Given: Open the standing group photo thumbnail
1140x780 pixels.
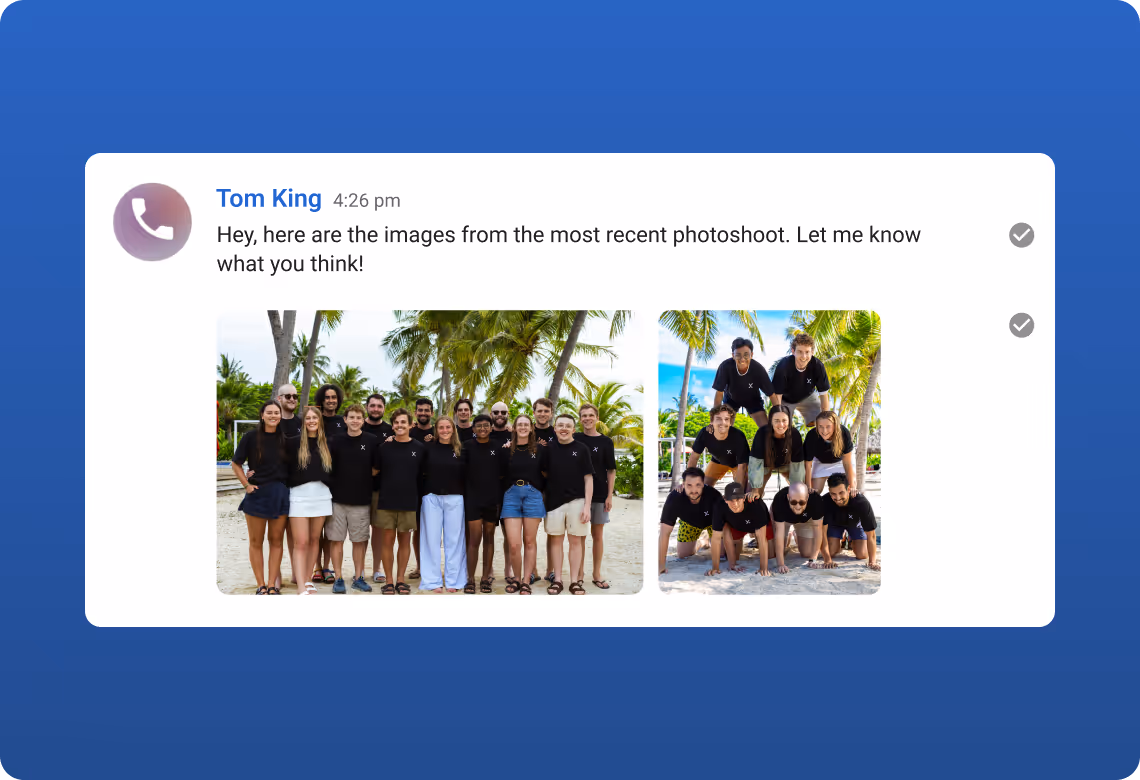Looking at the screenshot, I should 430,452.
